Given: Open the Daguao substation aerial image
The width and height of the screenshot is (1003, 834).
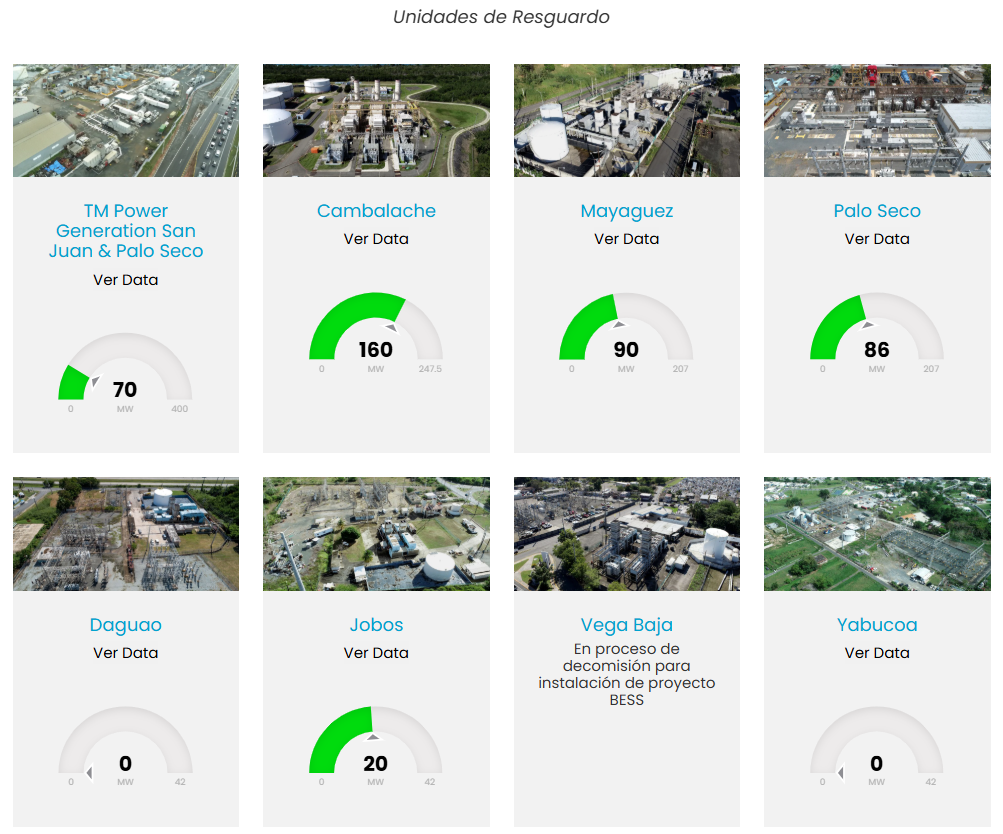Looking at the screenshot, I should coord(126,534).
